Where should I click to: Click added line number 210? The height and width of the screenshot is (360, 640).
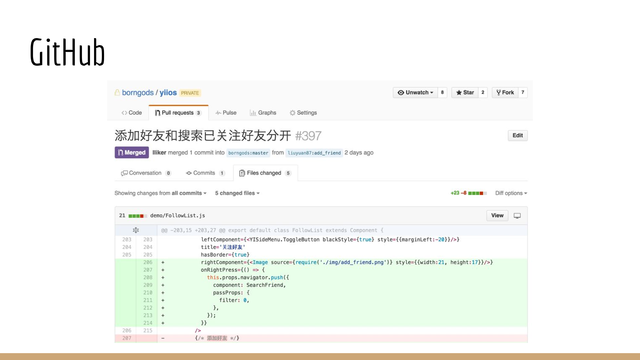coord(147,293)
